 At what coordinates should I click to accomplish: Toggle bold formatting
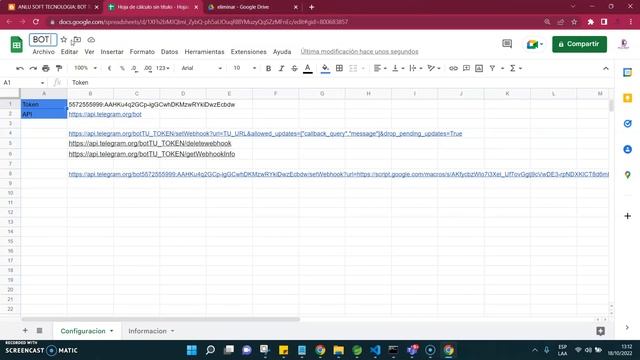point(268,69)
